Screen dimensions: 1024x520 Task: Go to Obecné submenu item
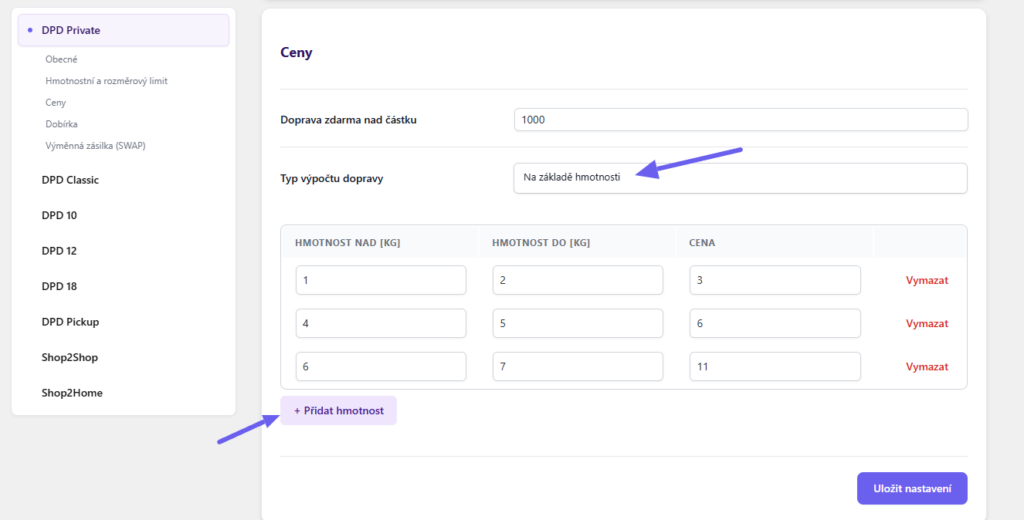(61, 59)
